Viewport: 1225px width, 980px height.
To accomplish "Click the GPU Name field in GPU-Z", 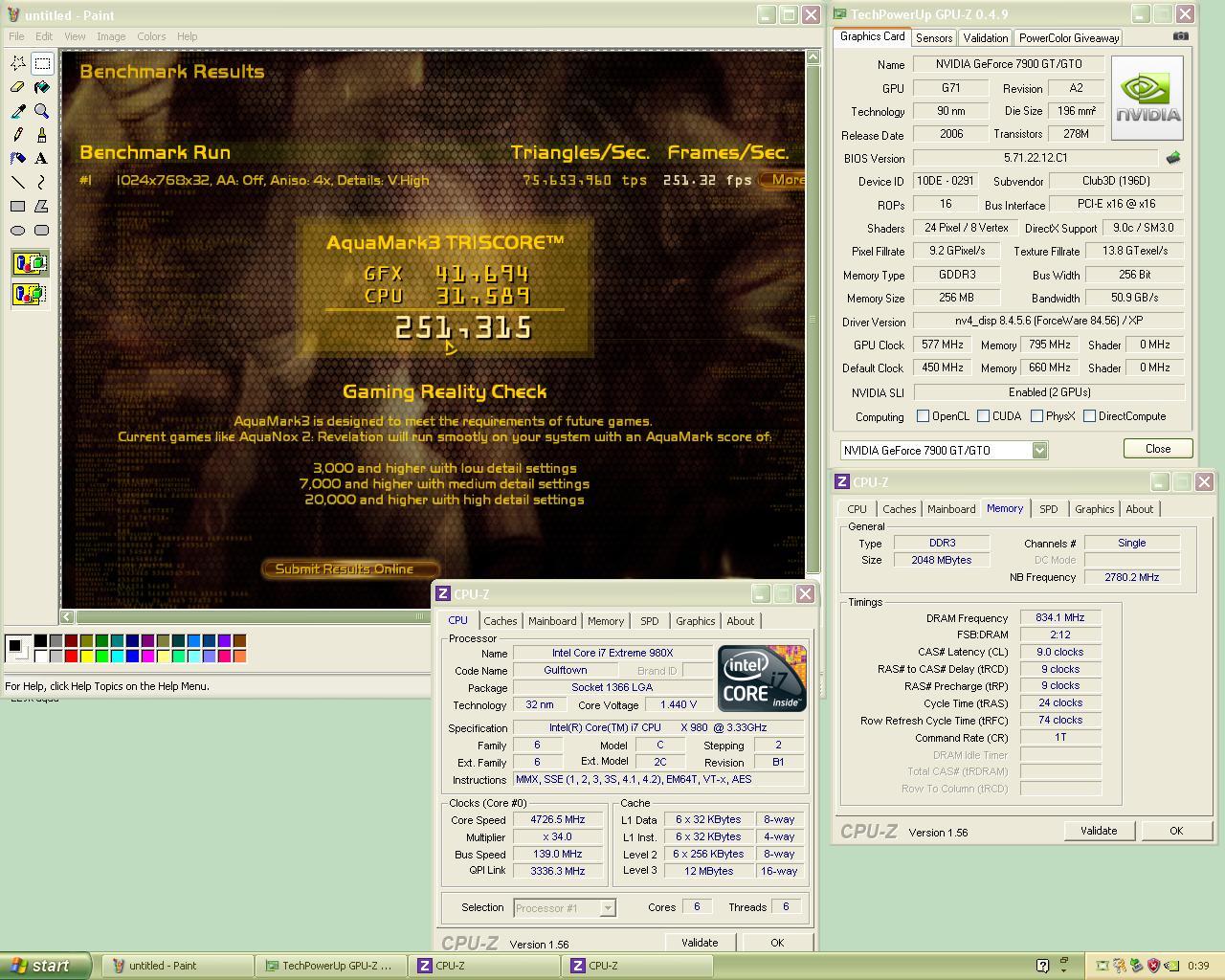I will tap(1007, 64).
